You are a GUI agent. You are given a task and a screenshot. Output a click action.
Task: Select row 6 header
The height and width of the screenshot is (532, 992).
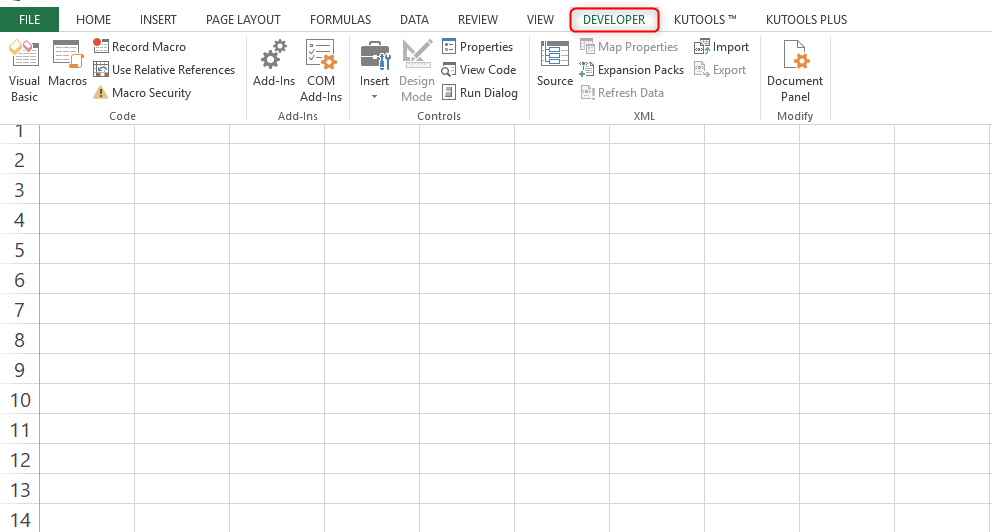tap(20, 280)
